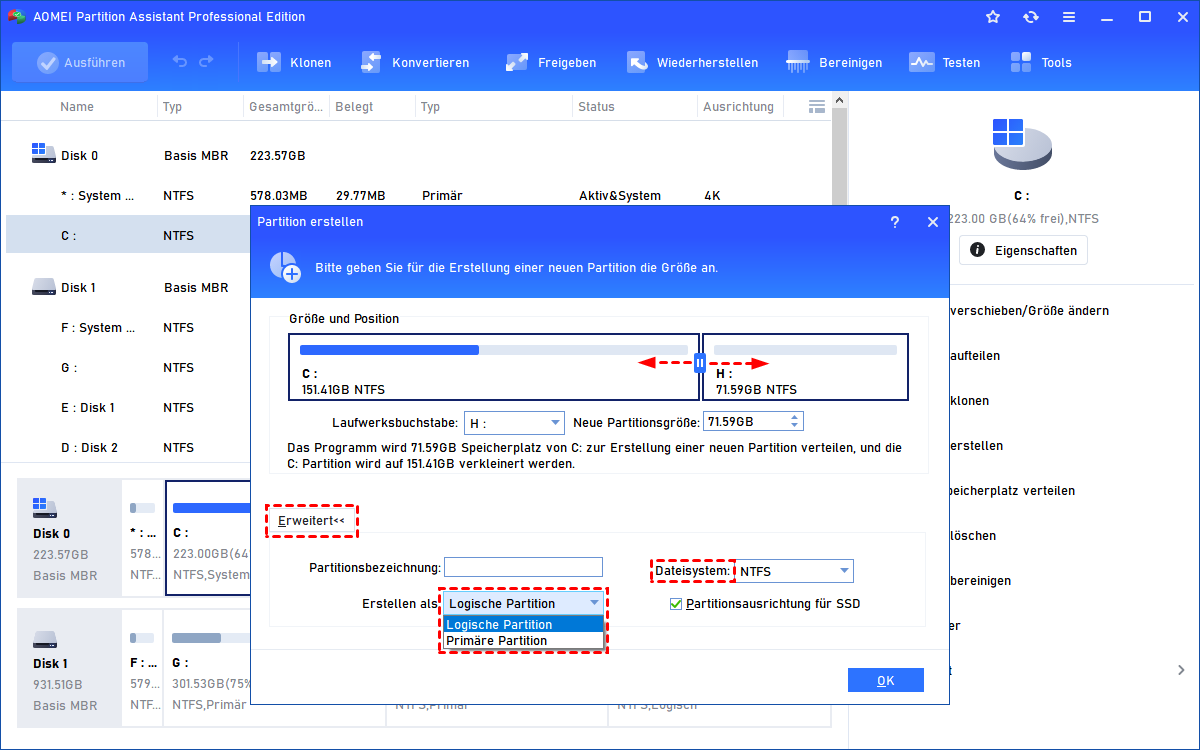1200x750 pixels.
Task: Select the F: block in Disk 1 map
Action: pos(142,668)
